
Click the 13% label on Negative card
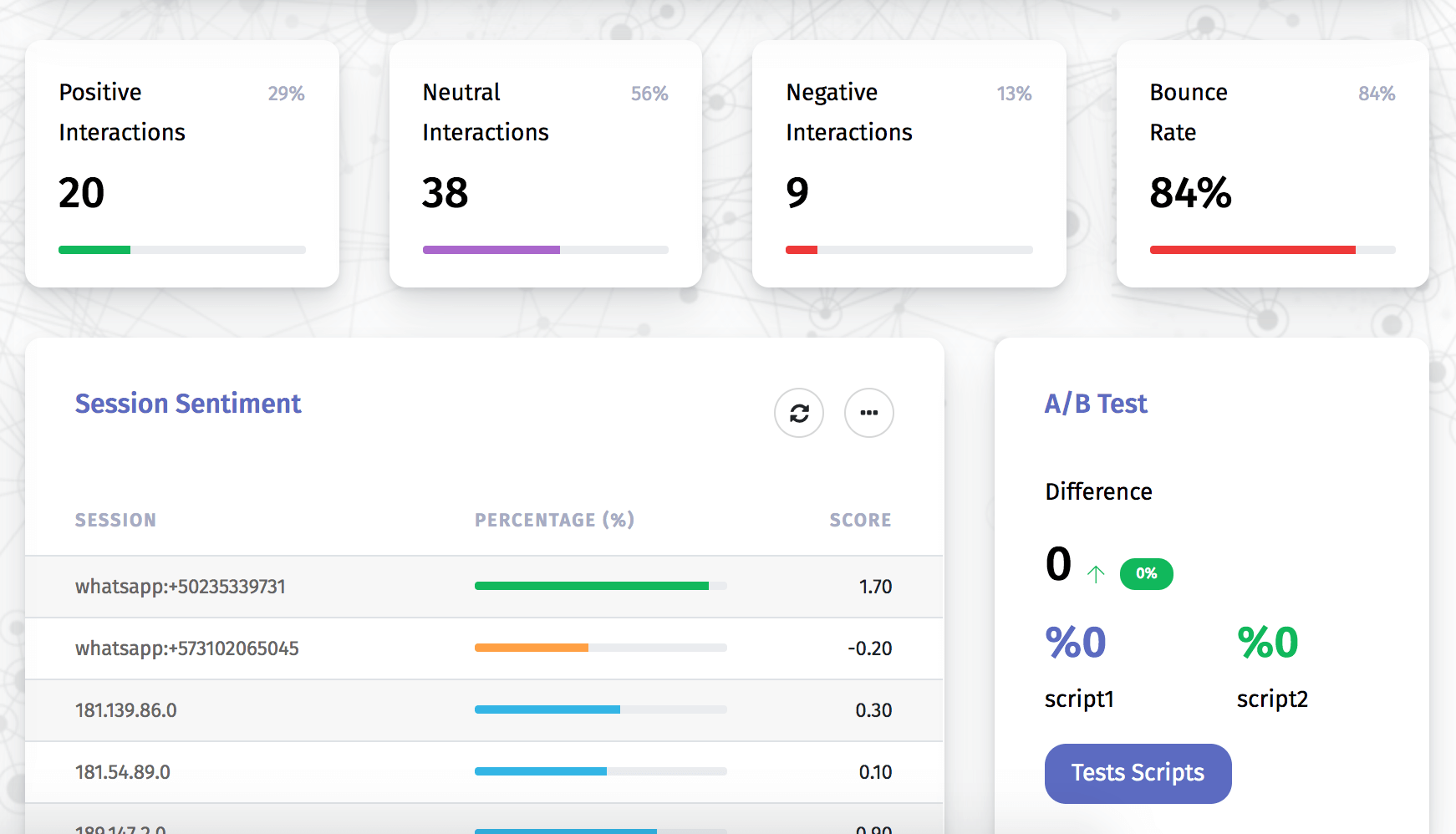(x=1014, y=94)
